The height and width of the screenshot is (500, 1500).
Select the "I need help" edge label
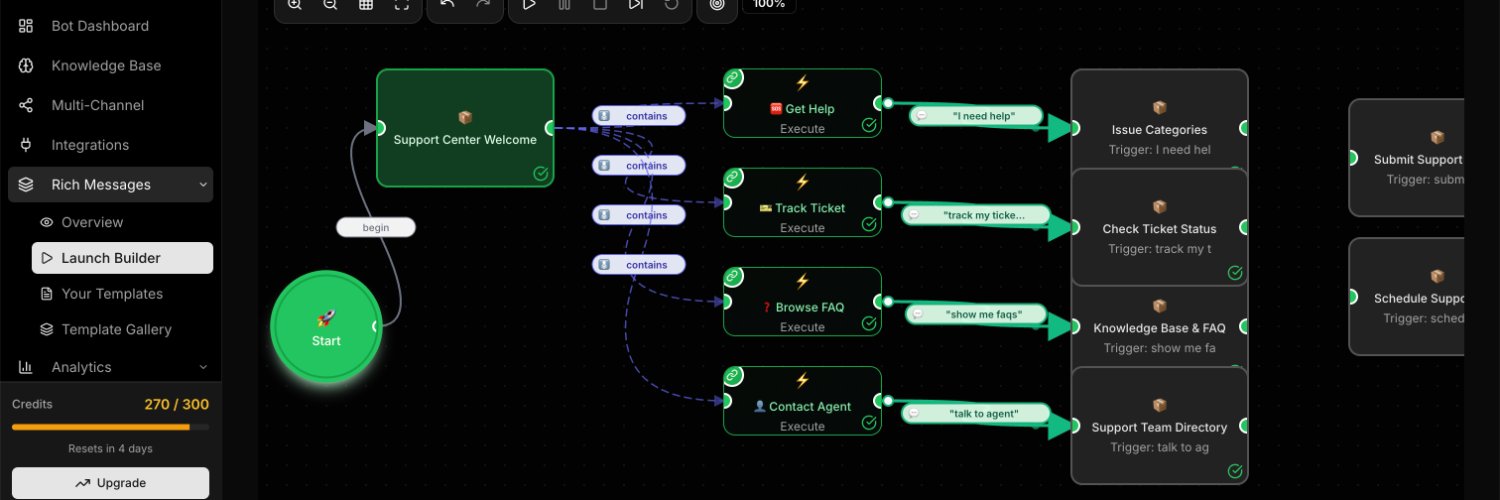[x=976, y=116]
